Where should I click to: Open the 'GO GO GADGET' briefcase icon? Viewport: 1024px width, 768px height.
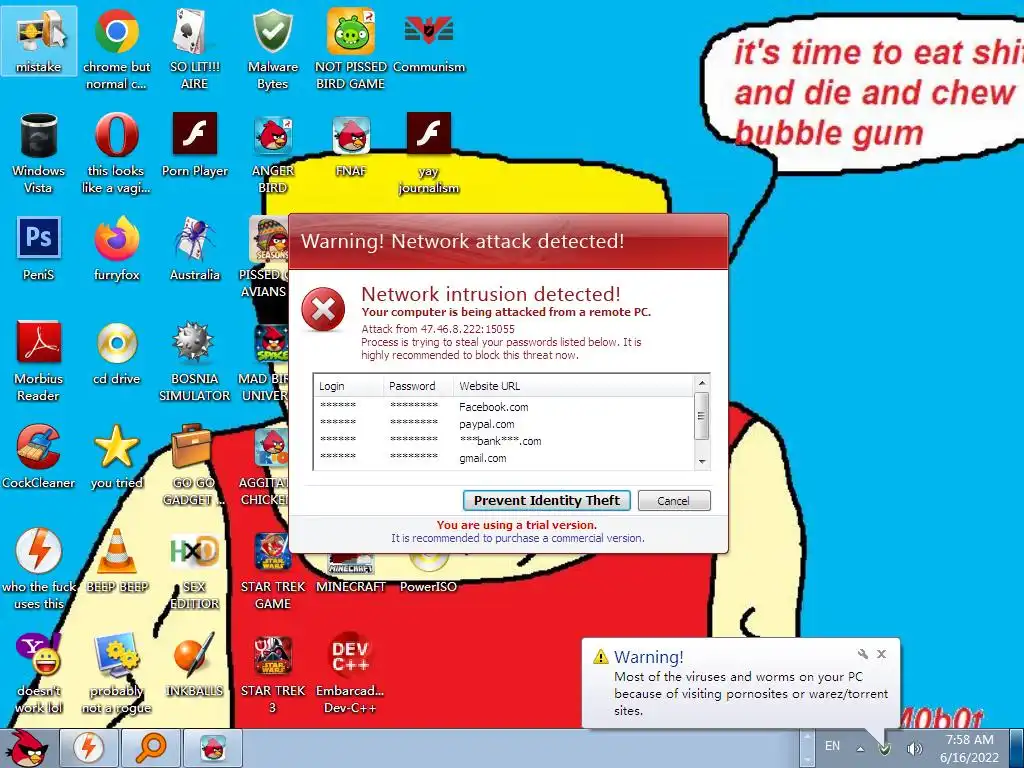tap(193, 465)
